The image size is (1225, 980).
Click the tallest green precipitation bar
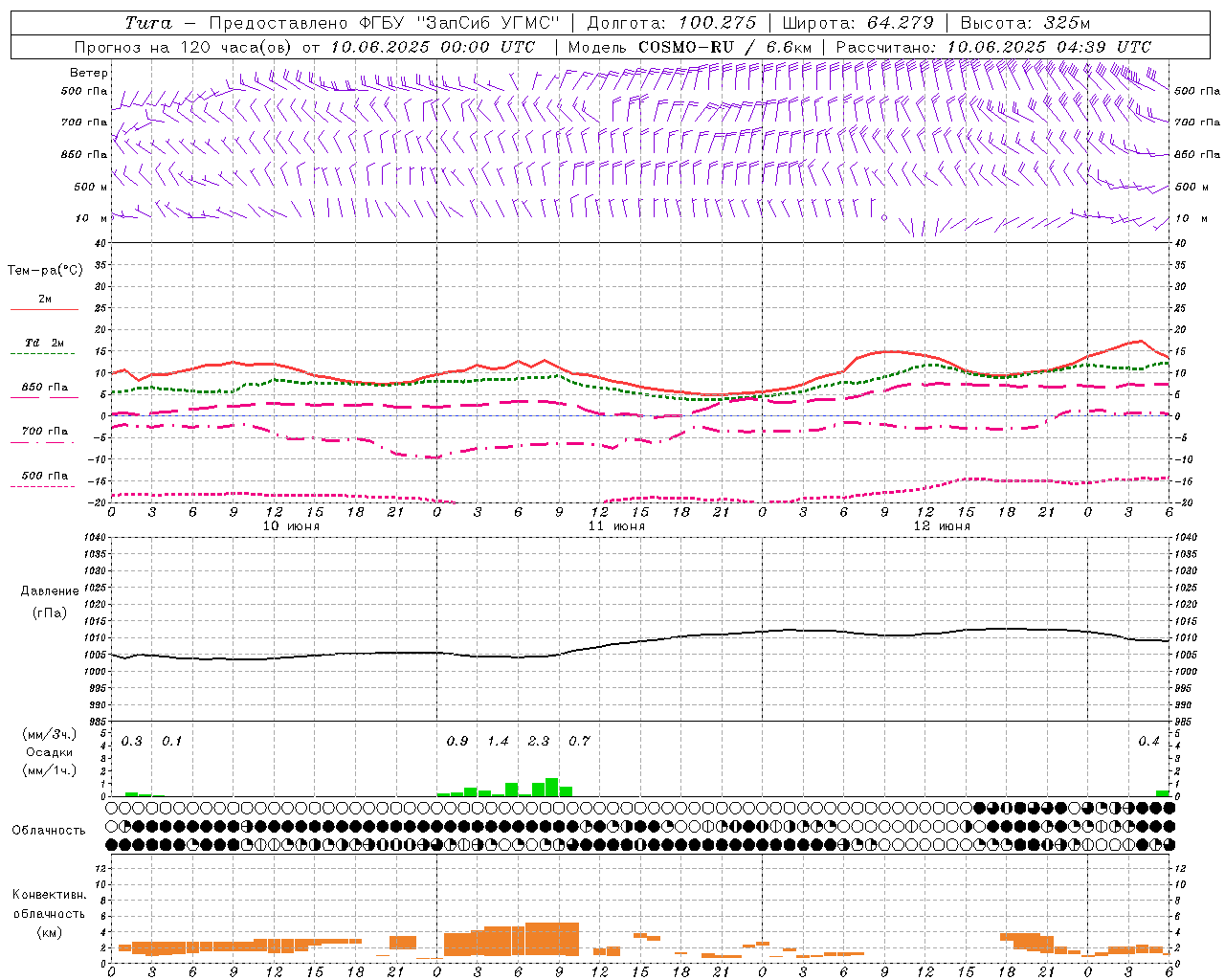(552, 788)
